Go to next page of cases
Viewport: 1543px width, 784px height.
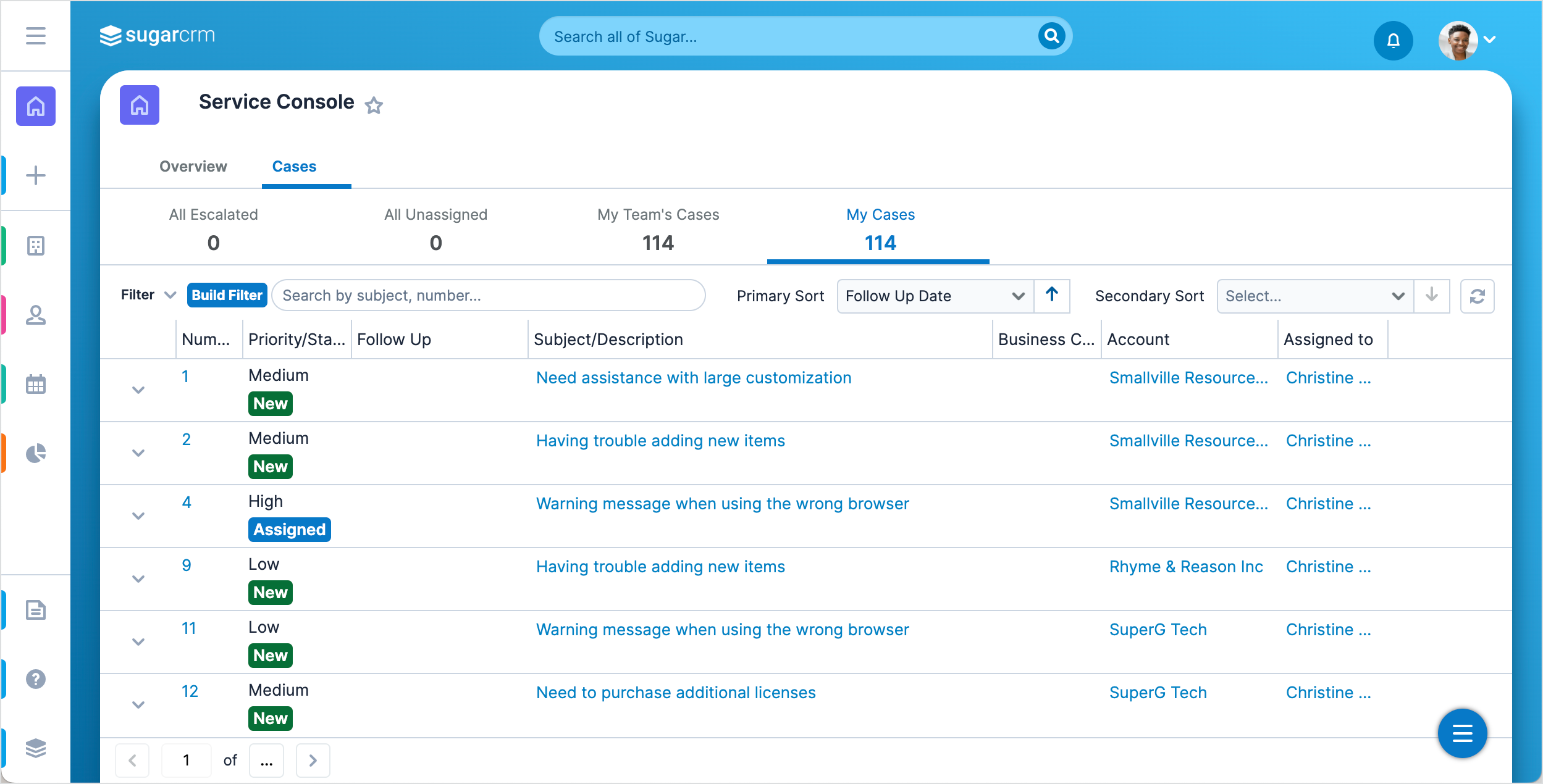click(x=313, y=761)
